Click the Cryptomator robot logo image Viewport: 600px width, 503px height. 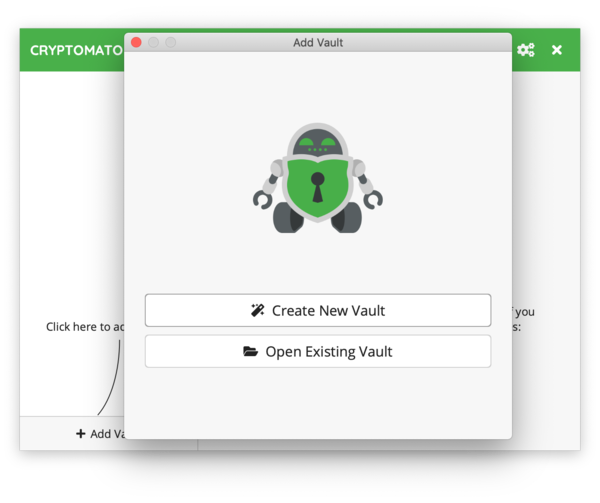[x=318, y=178]
